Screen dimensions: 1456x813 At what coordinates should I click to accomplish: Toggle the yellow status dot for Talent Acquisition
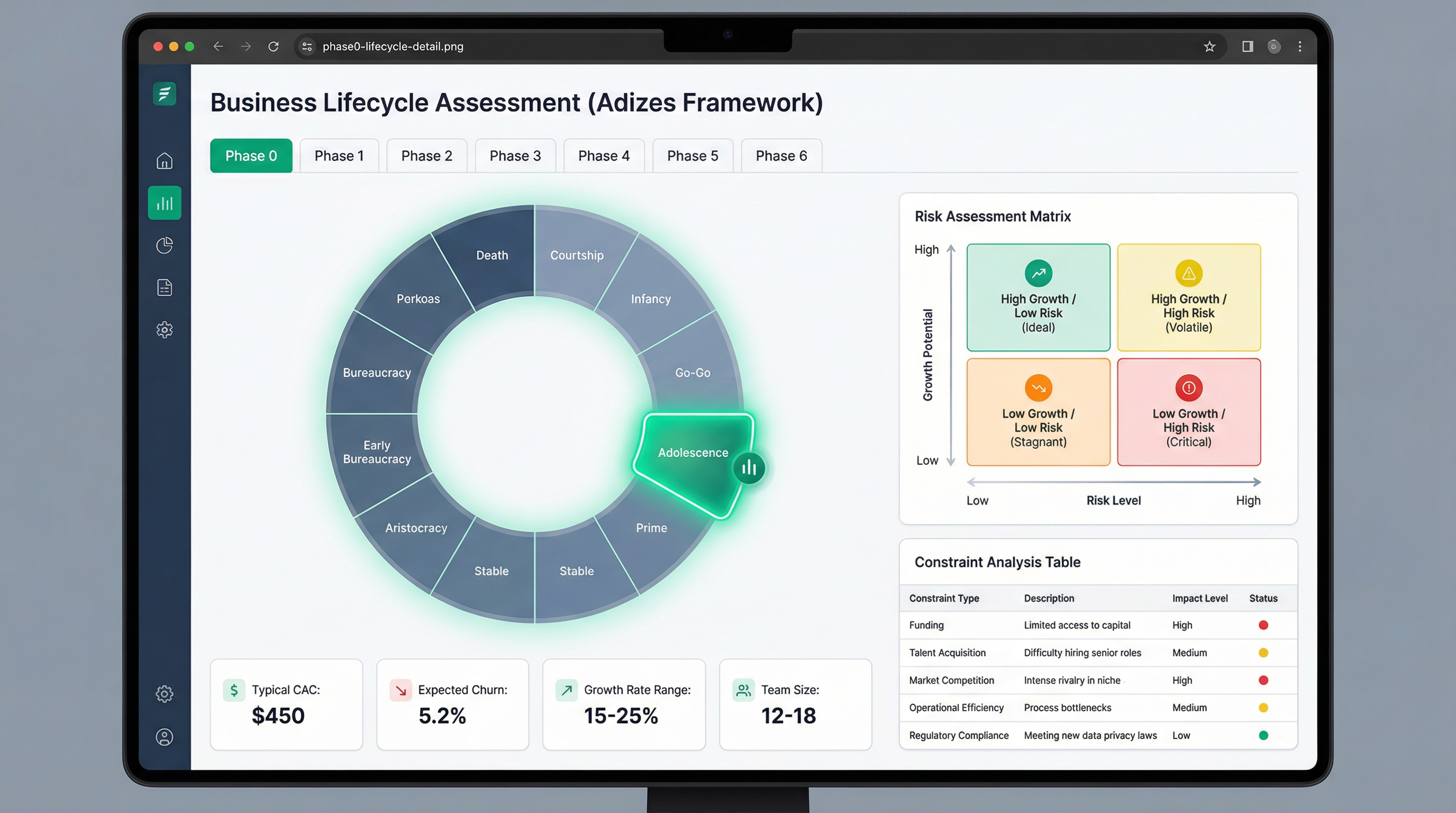pos(1264,652)
